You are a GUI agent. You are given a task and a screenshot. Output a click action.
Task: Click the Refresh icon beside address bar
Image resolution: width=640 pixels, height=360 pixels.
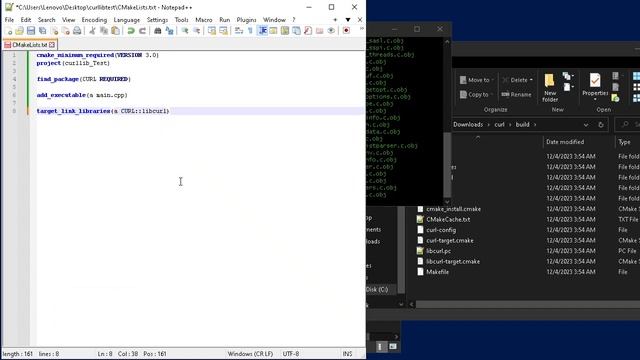(601, 125)
